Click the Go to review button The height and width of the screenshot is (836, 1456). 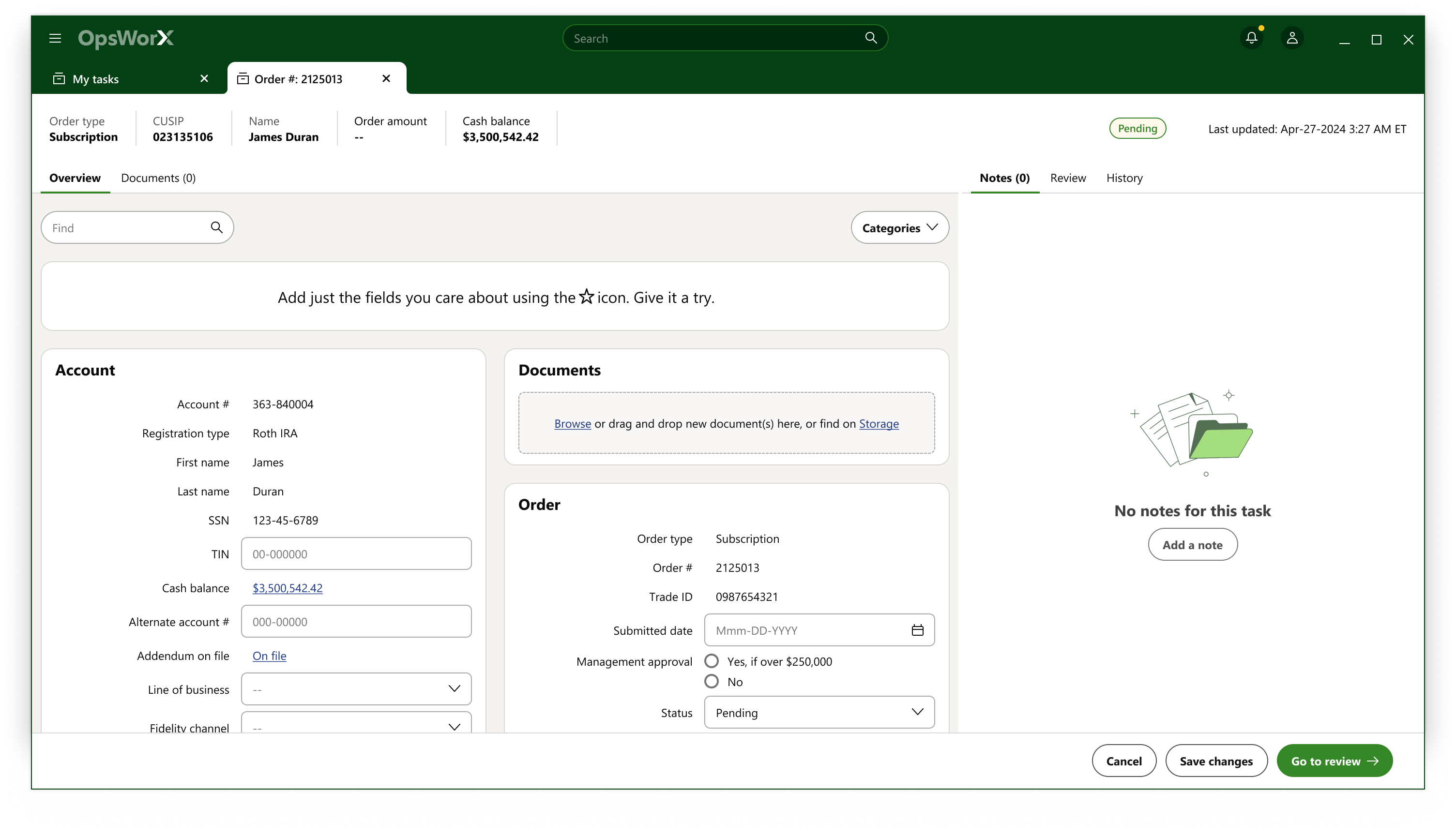(1334, 761)
